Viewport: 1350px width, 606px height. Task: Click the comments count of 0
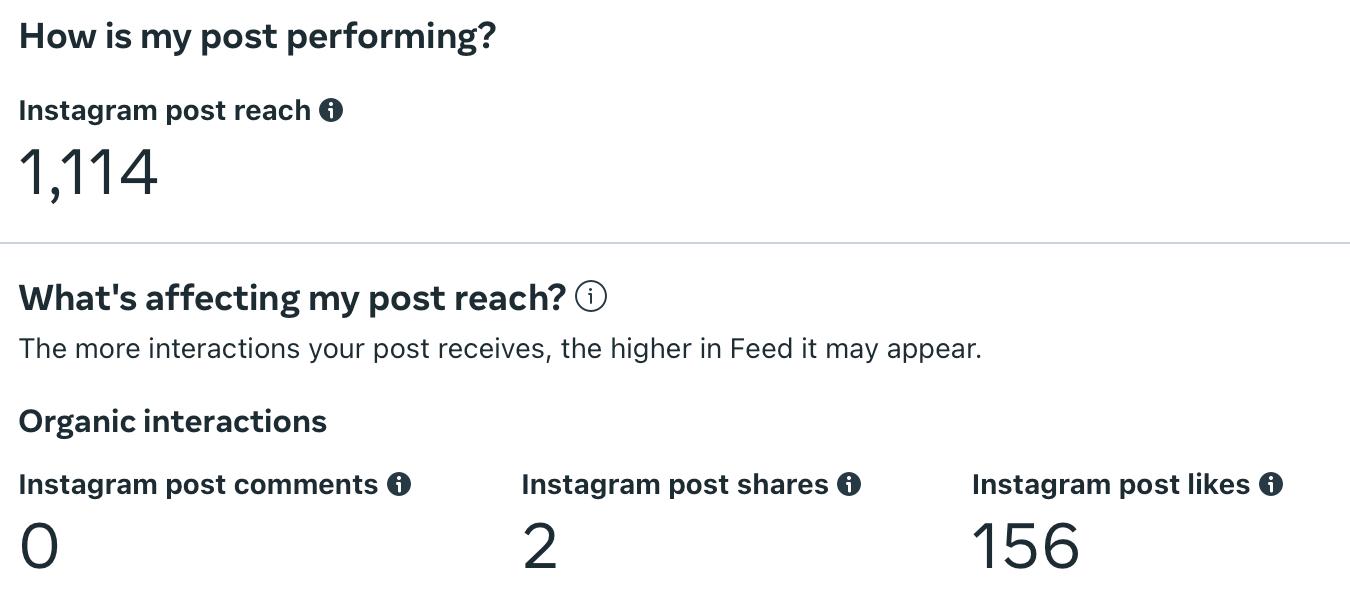(x=39, y=547)
